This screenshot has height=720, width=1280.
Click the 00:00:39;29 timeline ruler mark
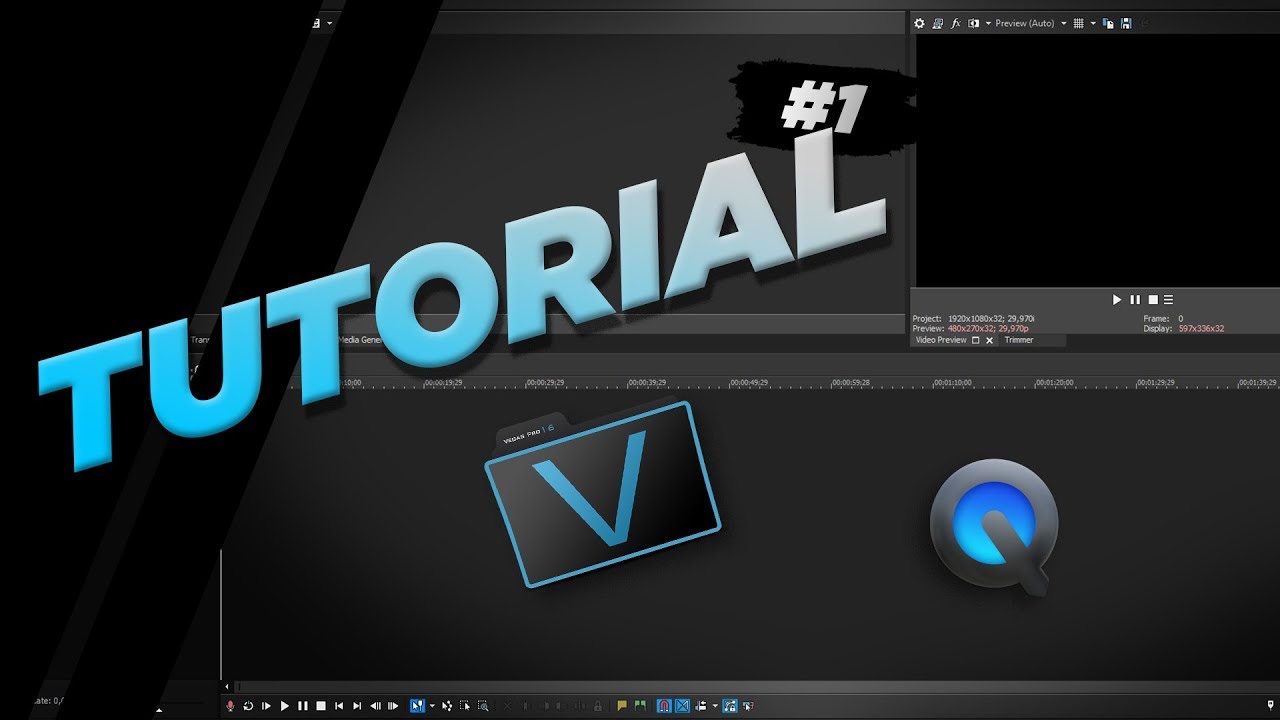(x=647, y=382)
